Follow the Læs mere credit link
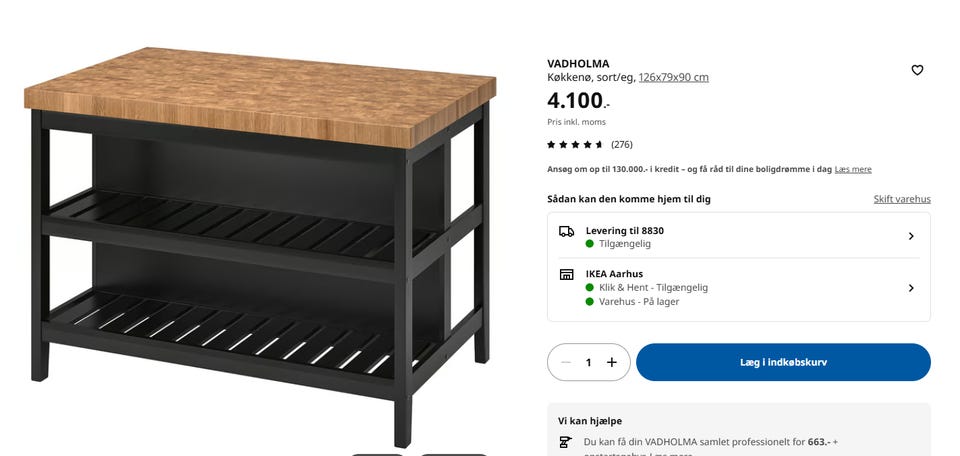 853,170
